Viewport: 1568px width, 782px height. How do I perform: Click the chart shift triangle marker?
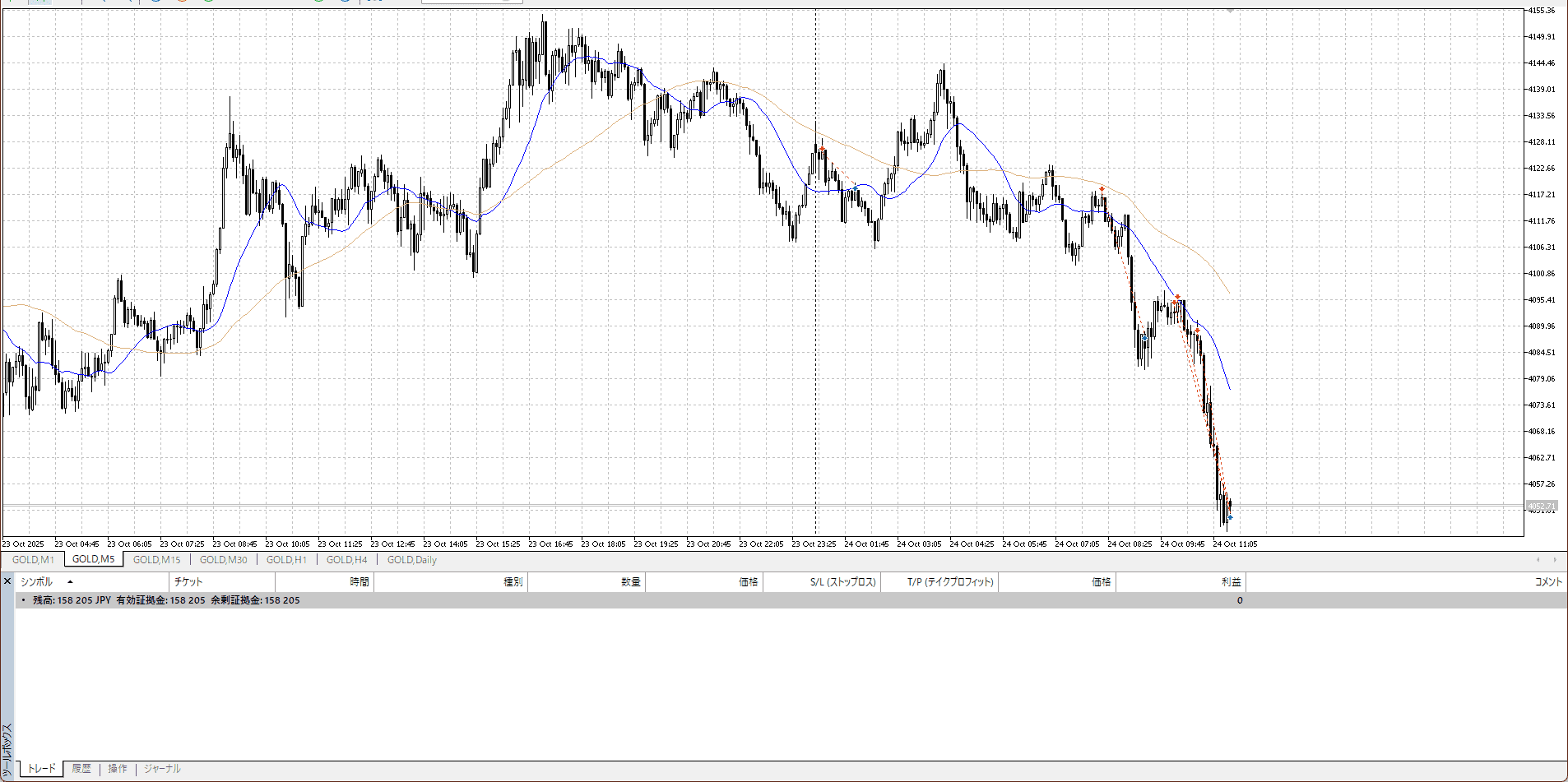point(1230,12)
